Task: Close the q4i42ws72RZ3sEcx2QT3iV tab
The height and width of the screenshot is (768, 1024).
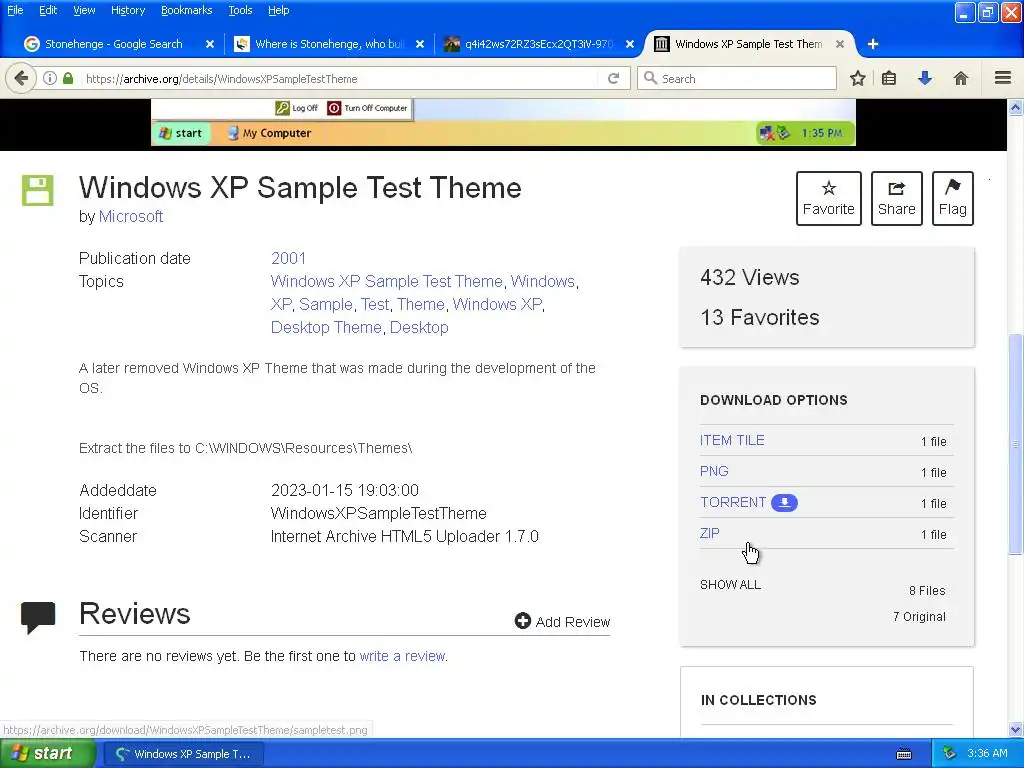Action: click(x=630, y=44)
